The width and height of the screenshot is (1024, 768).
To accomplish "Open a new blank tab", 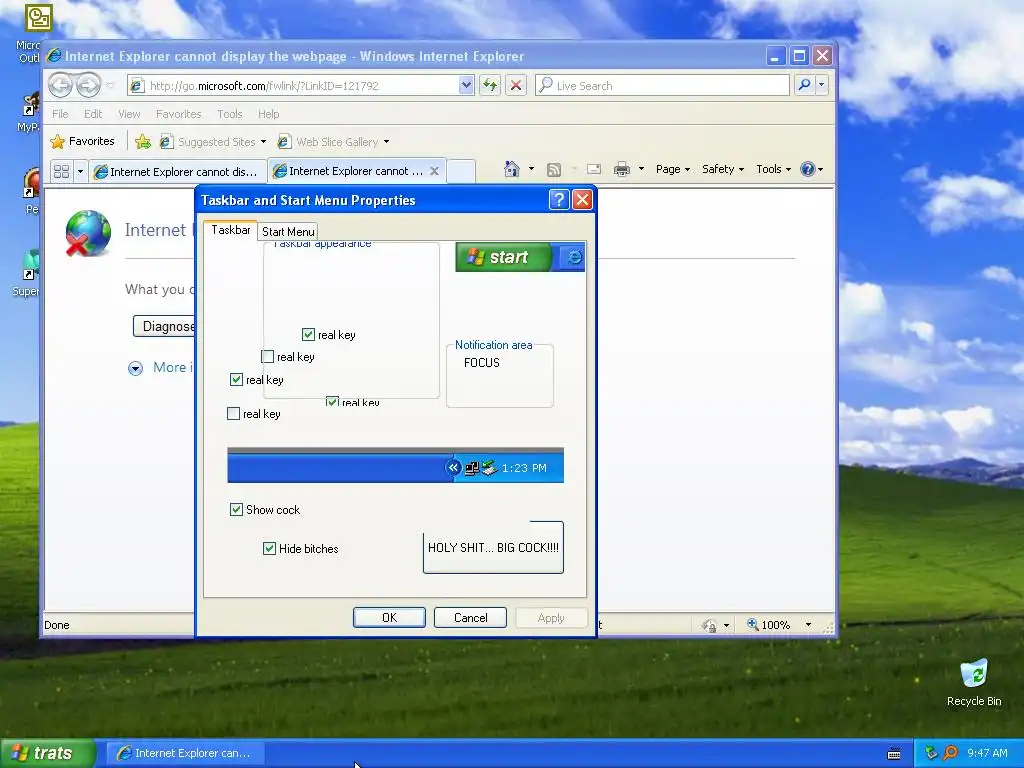I will pyautogui.click(x=461, y=171).
